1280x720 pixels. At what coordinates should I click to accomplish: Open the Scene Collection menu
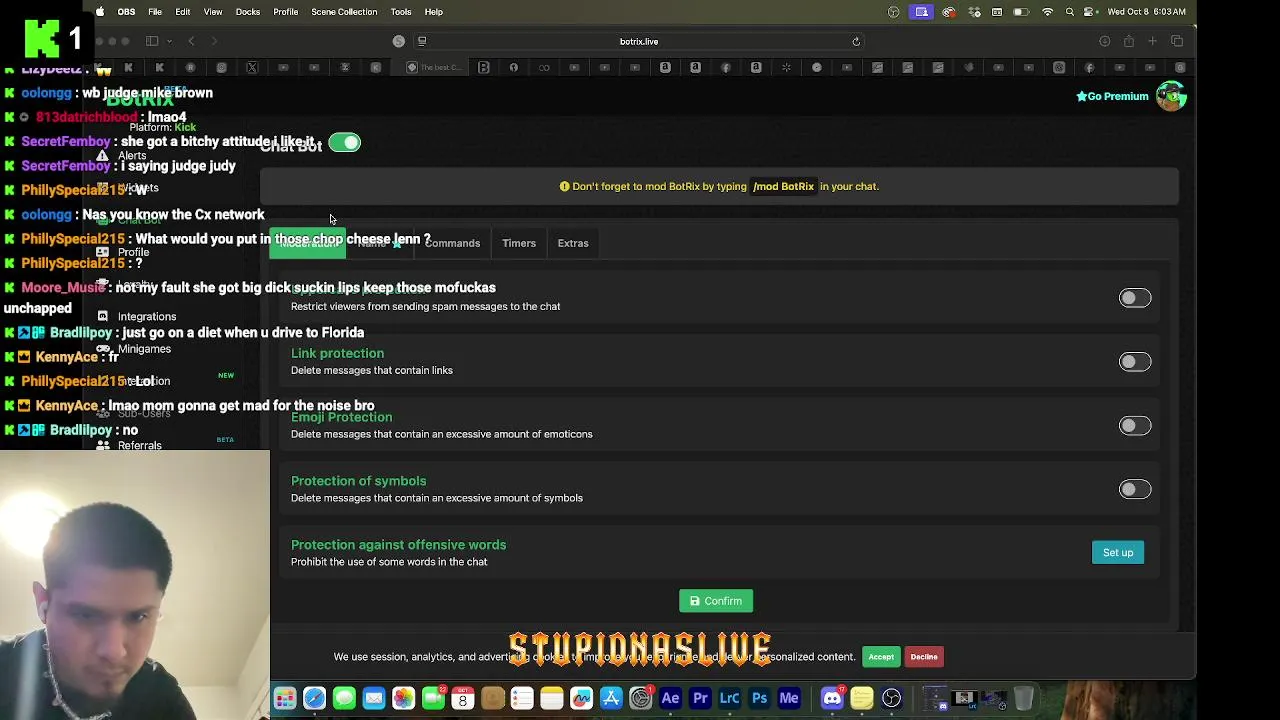coord(344,12)
